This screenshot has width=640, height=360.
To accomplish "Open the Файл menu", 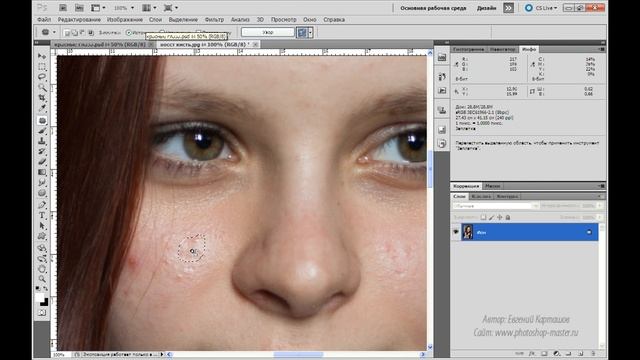I will pyautogui.click(x=44, y=20).
